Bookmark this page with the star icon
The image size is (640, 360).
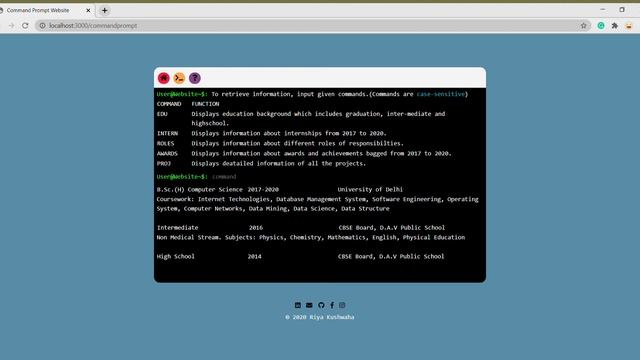(584, 25)
